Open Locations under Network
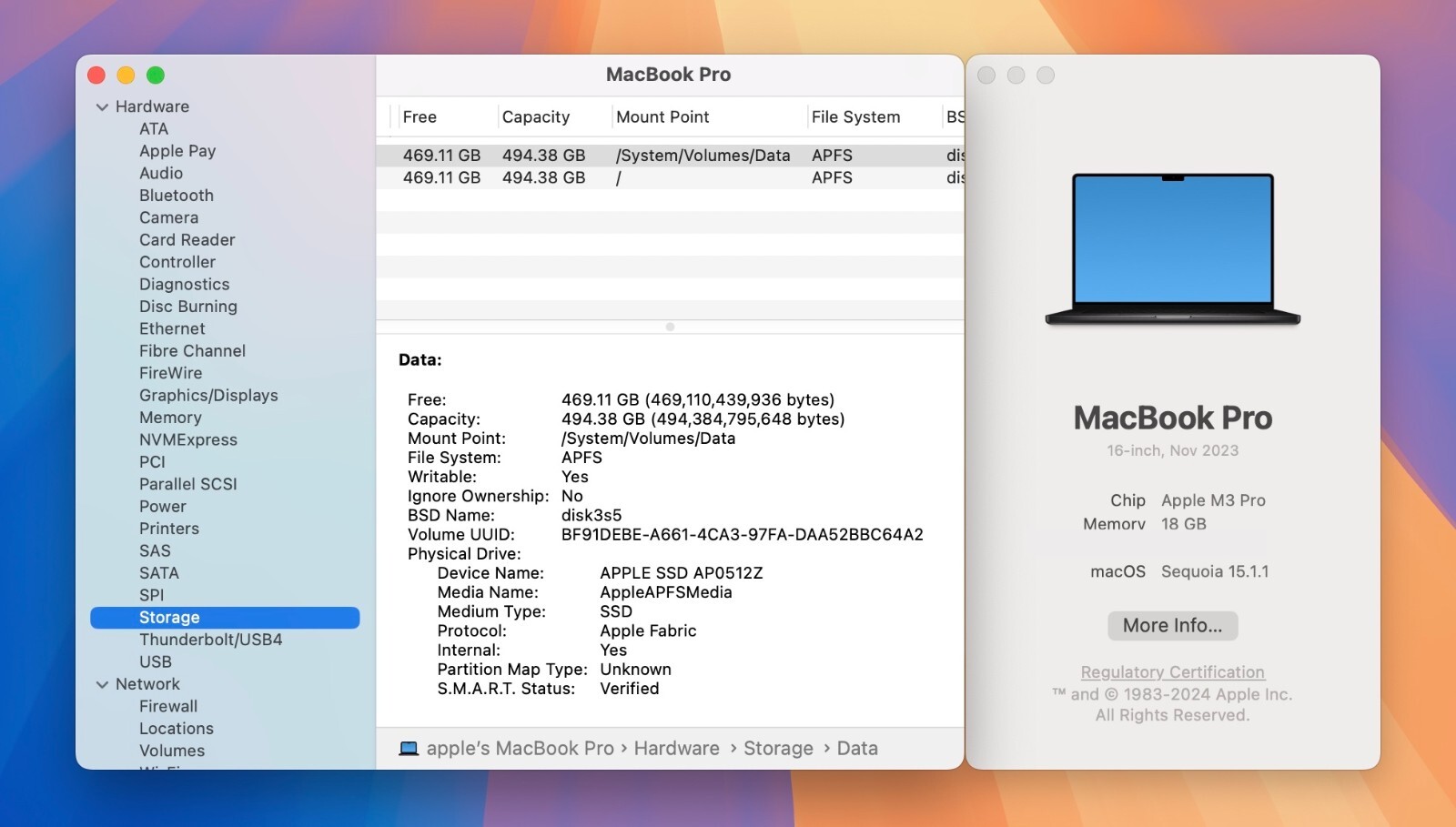 [177, 729]
